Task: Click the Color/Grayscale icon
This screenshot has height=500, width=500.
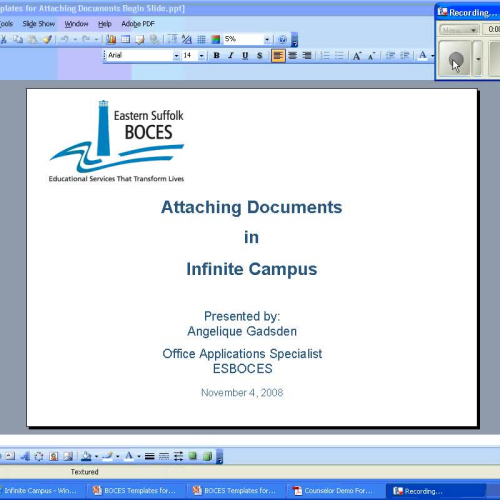Action: coord(216,40)
